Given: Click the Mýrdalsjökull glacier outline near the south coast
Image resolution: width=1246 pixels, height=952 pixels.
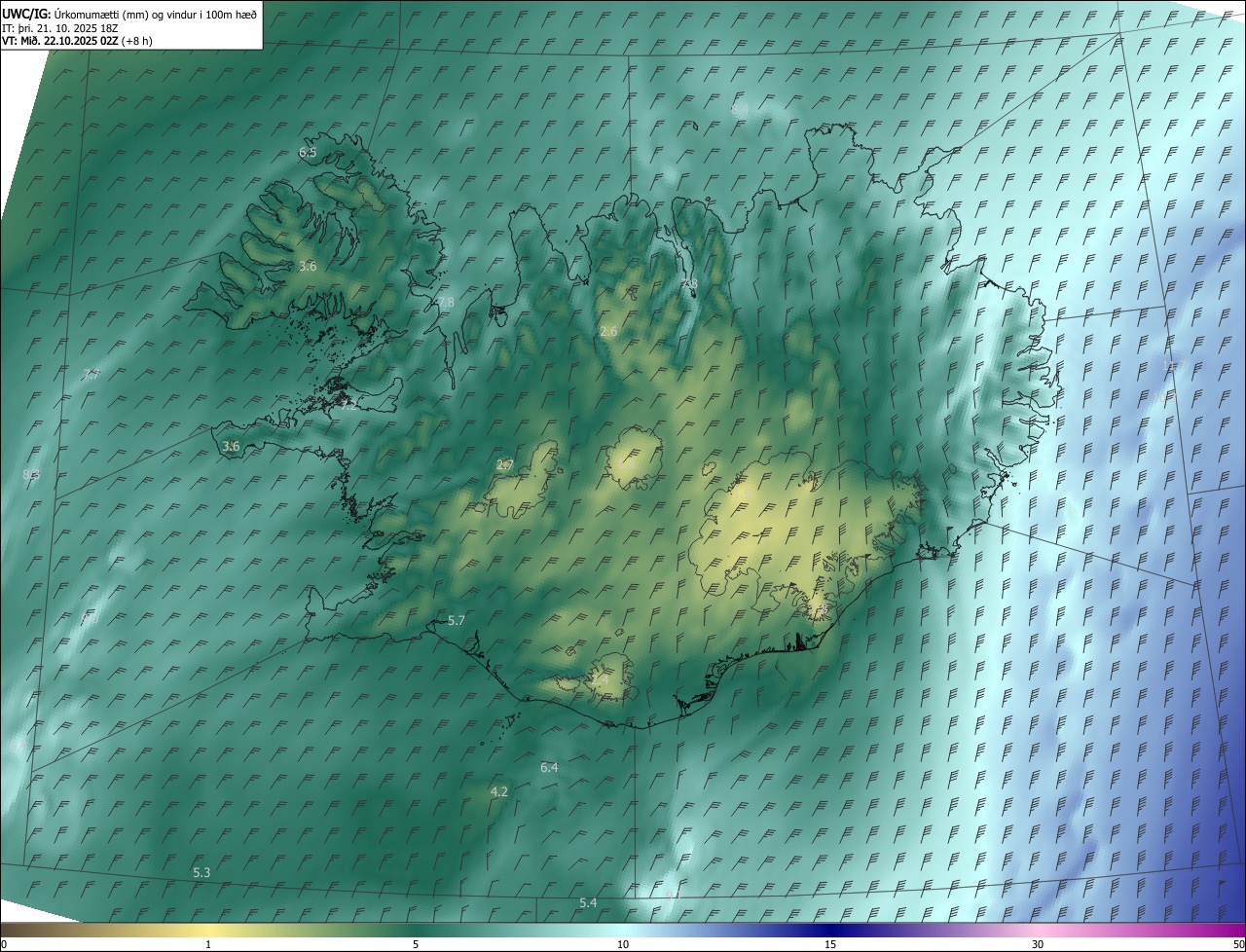Looking at the screenshot, I should click(607, 677).
